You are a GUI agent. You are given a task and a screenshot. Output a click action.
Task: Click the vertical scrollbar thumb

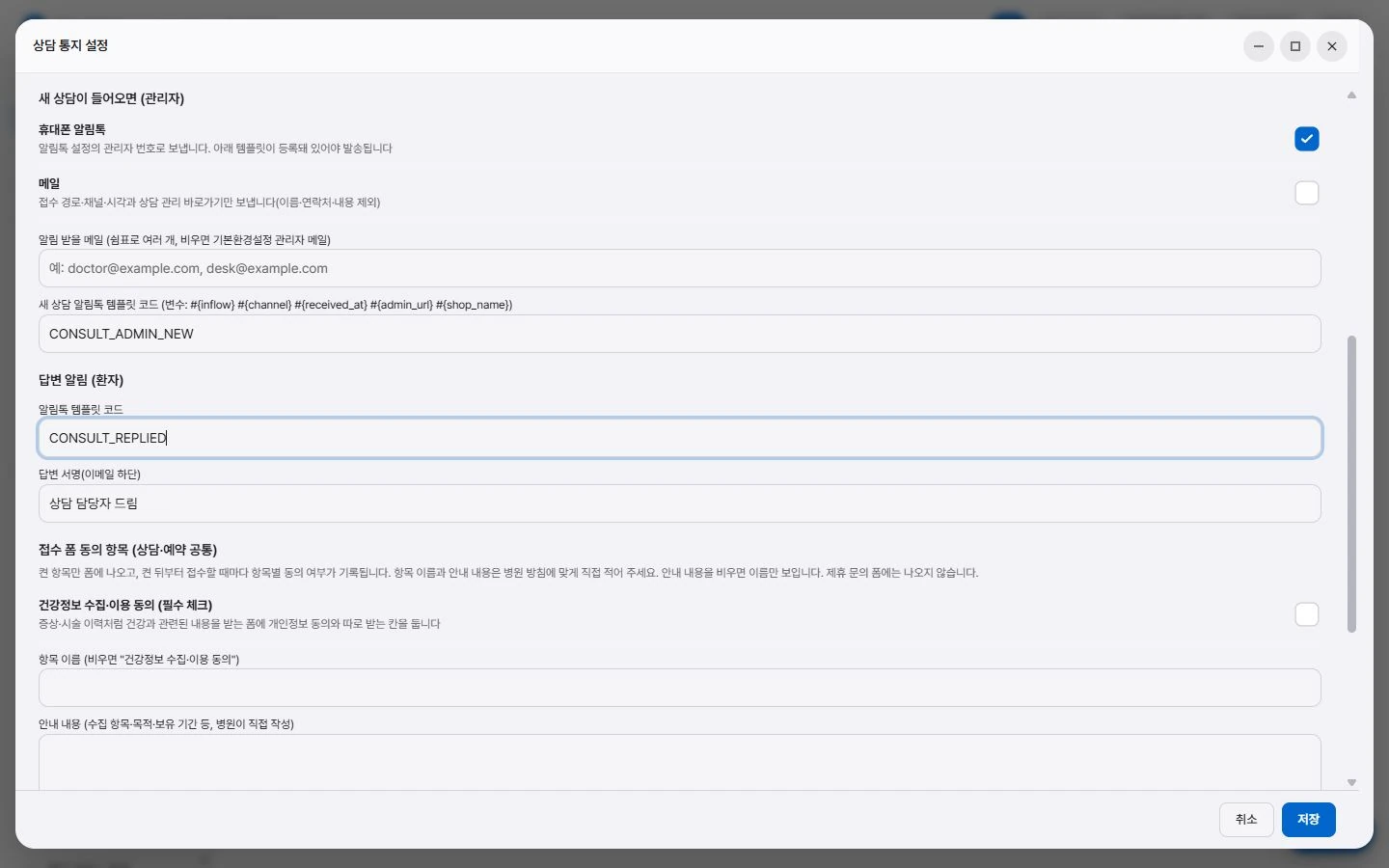[x=1351, y=484]
